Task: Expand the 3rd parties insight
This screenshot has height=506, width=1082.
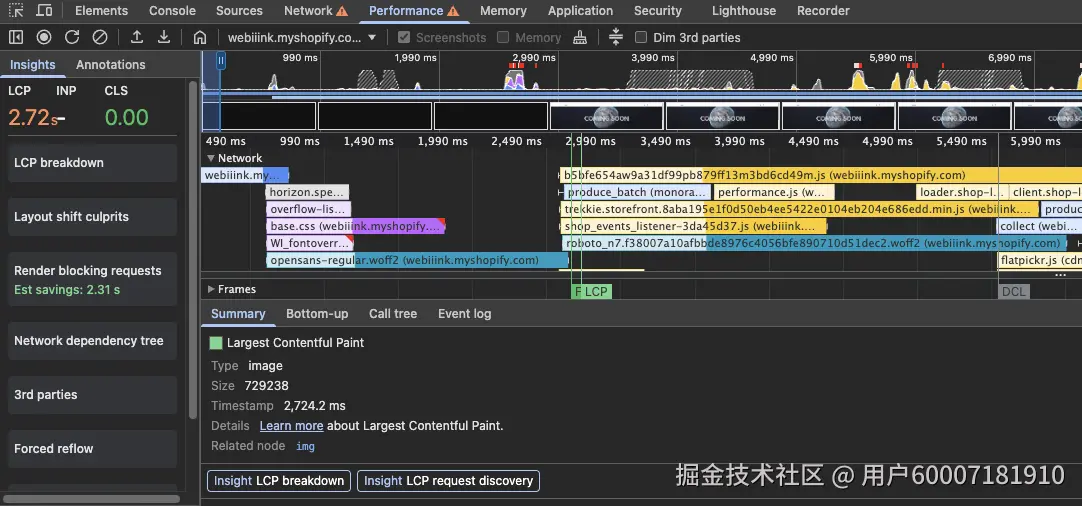Action: pyautogui.click(x=92, y=395)
